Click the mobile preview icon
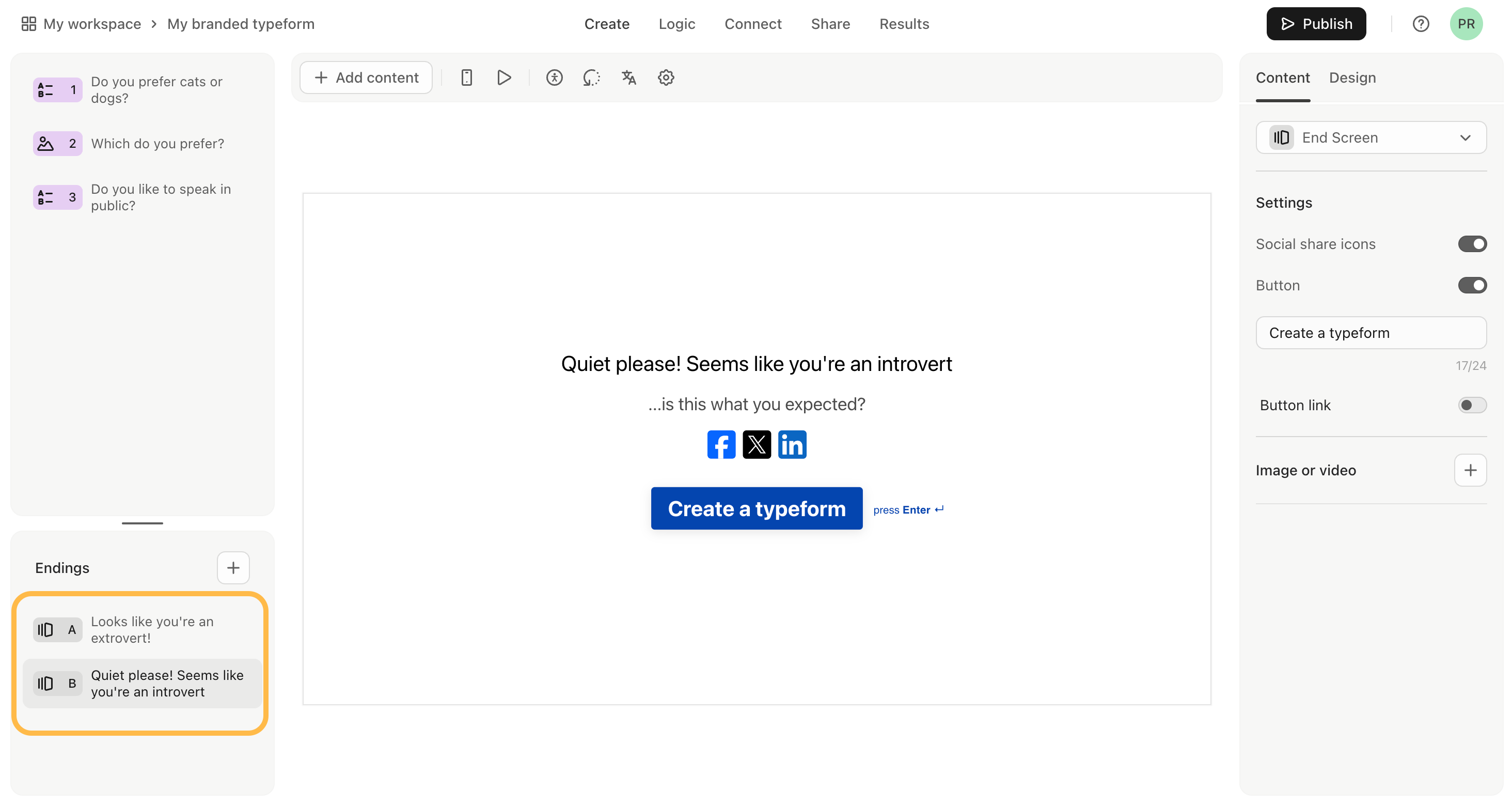Viewport: 1512px width, 806px height. [467, 78]
